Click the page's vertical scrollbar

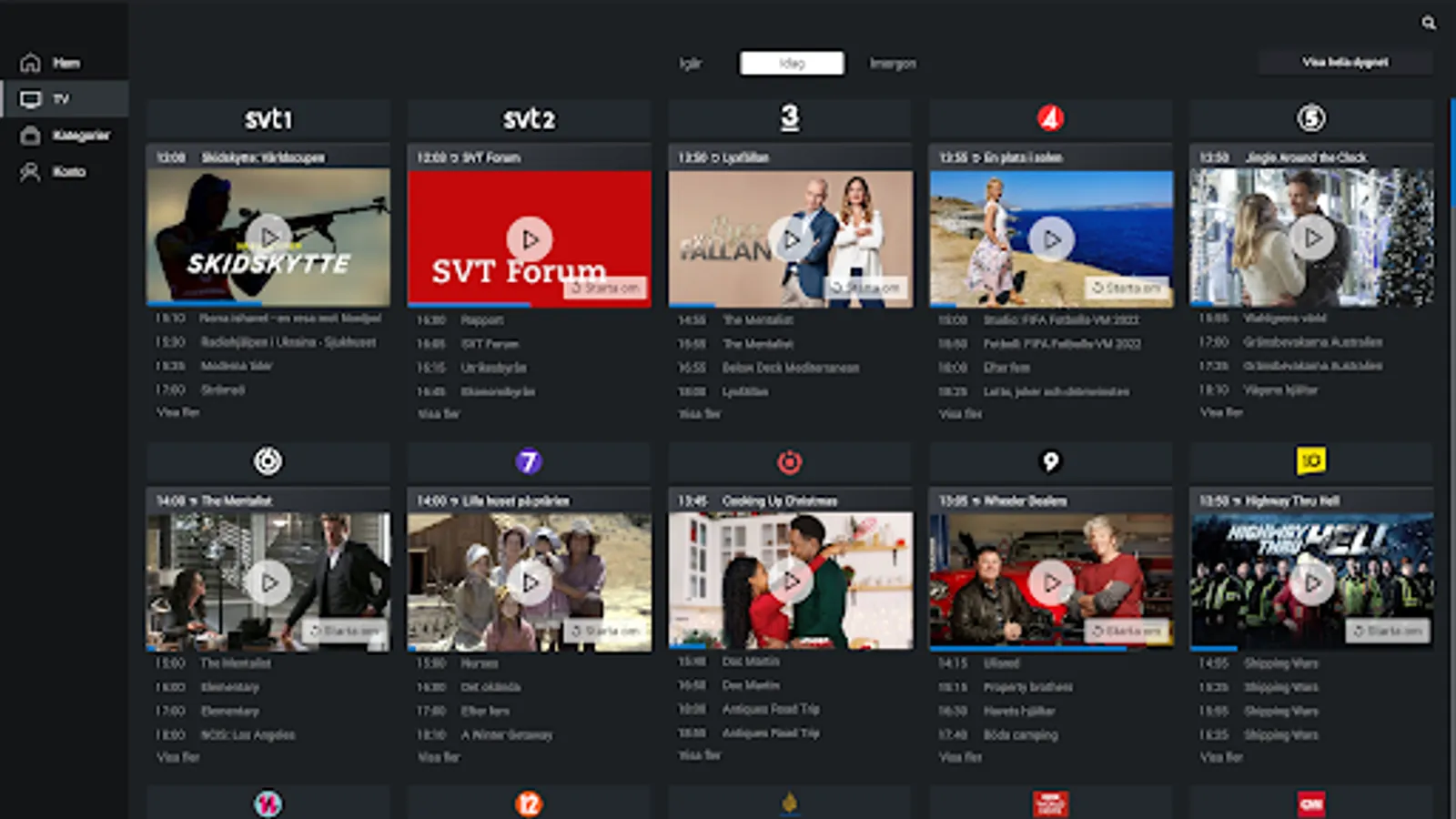(x=1451, y=155)
